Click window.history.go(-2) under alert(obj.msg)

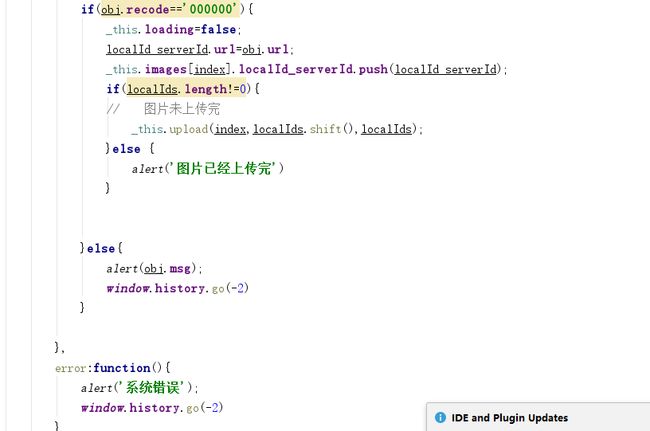click(177, 288)
